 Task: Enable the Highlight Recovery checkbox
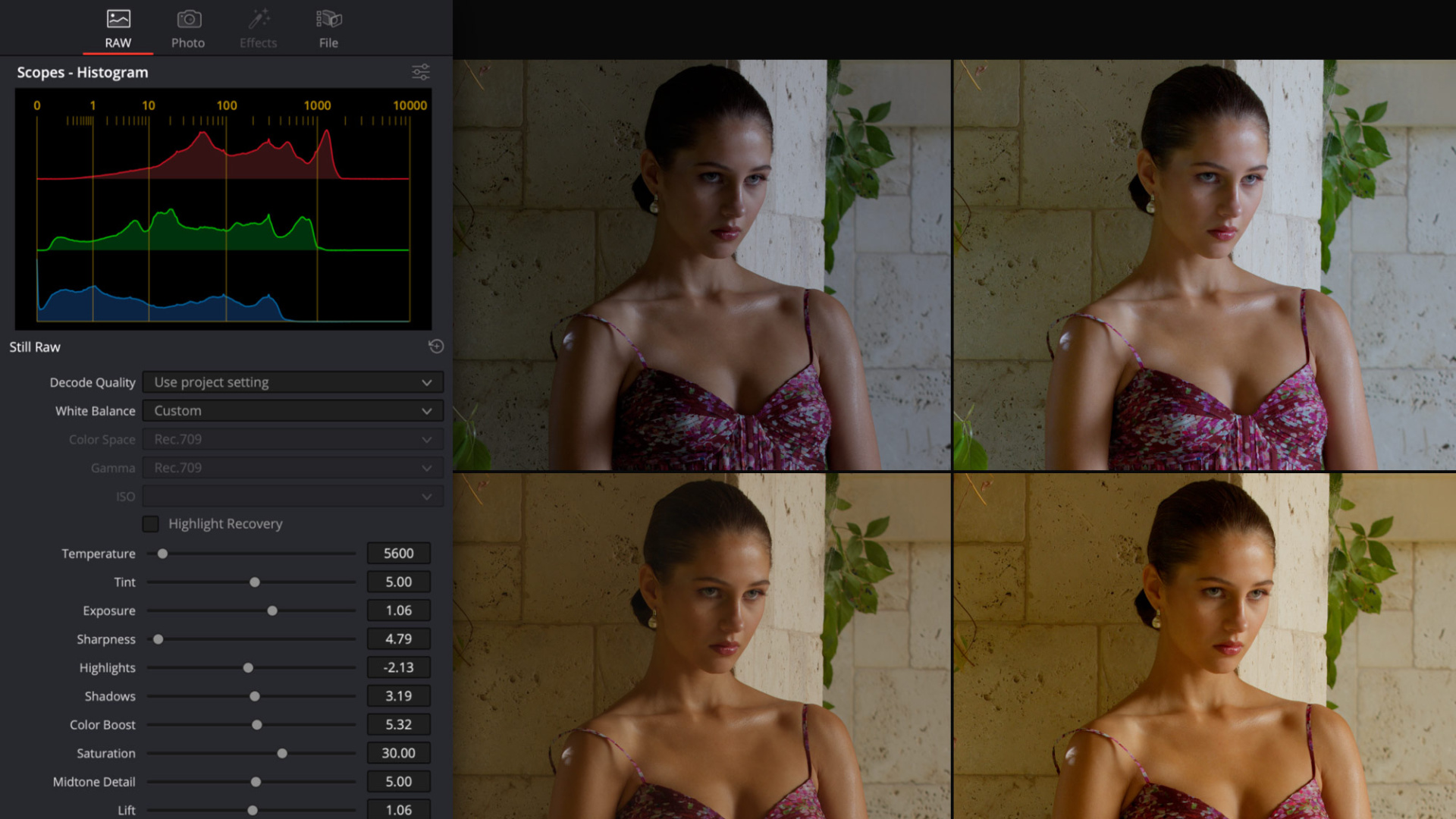click(x=151, y=524)
